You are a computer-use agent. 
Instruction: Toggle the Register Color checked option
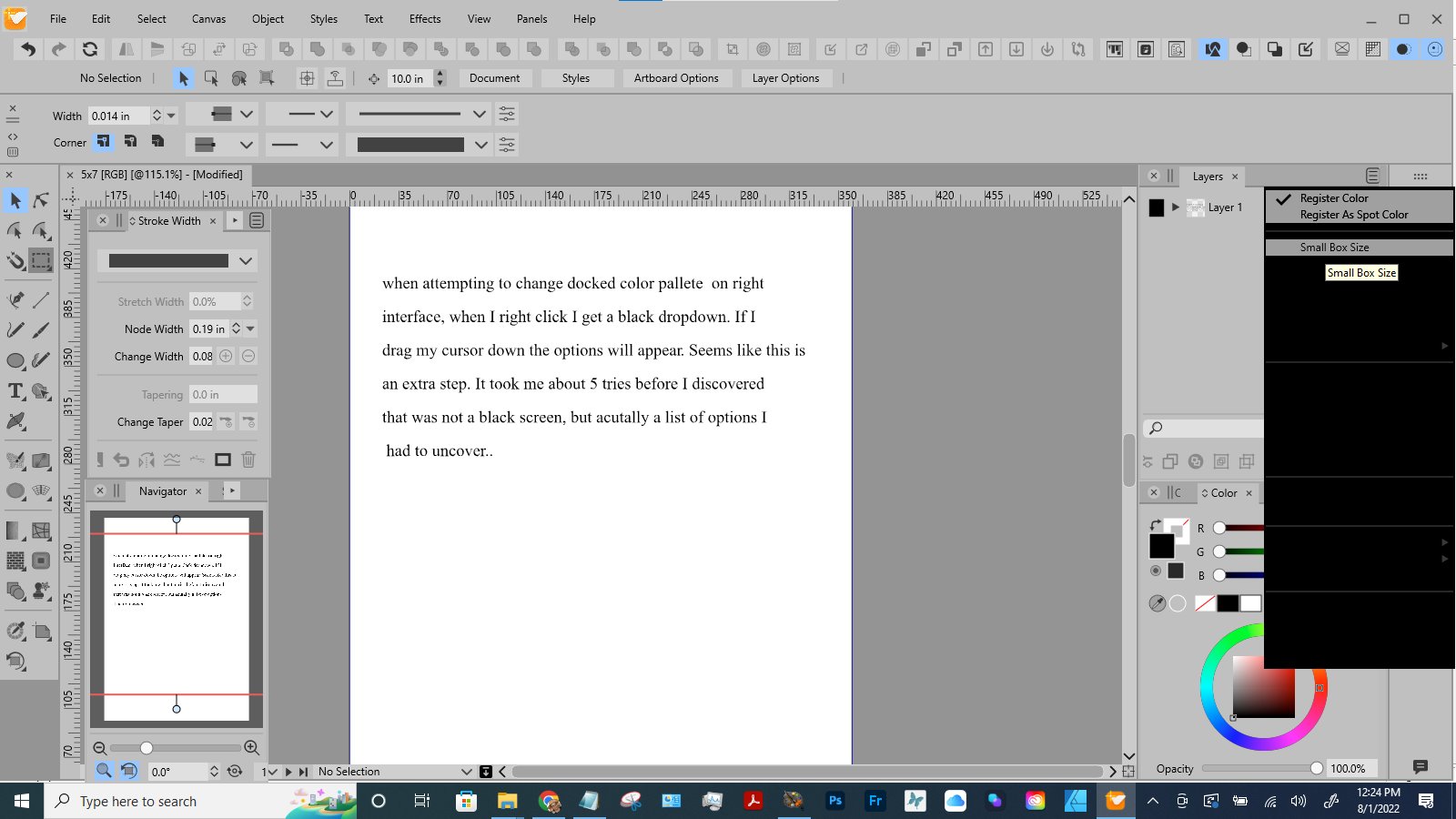point(1333,198)
